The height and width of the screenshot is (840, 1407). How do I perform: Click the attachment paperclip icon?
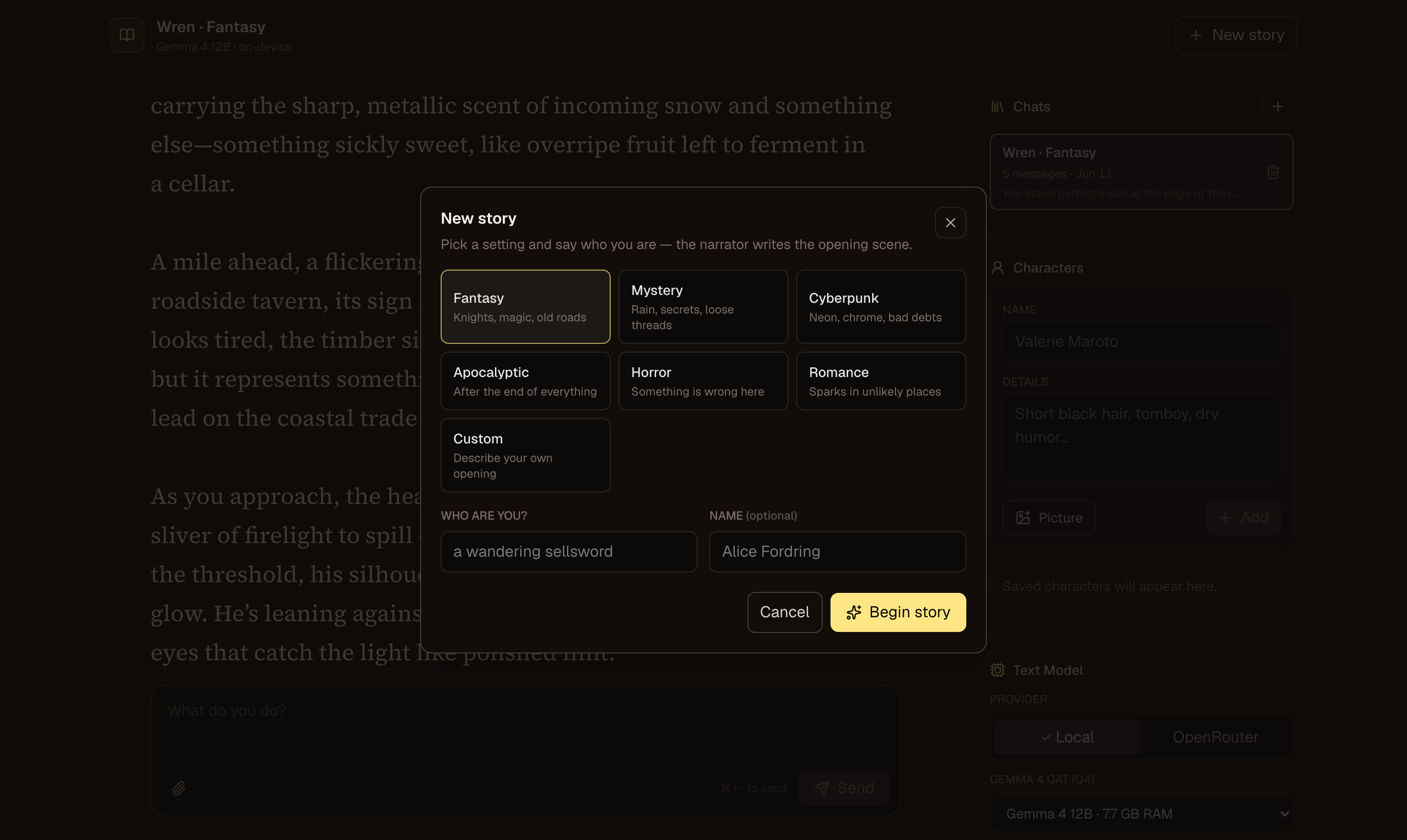(x=178, y=788)
